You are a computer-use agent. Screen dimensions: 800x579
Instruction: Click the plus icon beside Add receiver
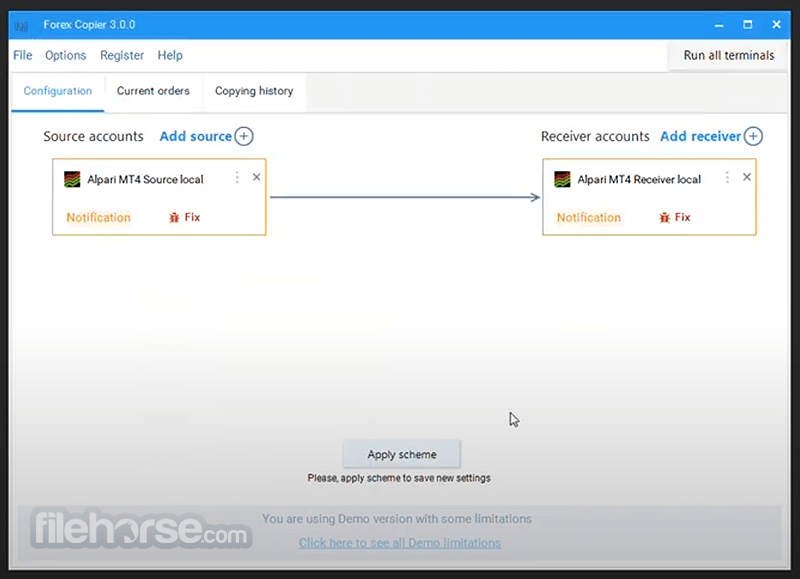753,136
